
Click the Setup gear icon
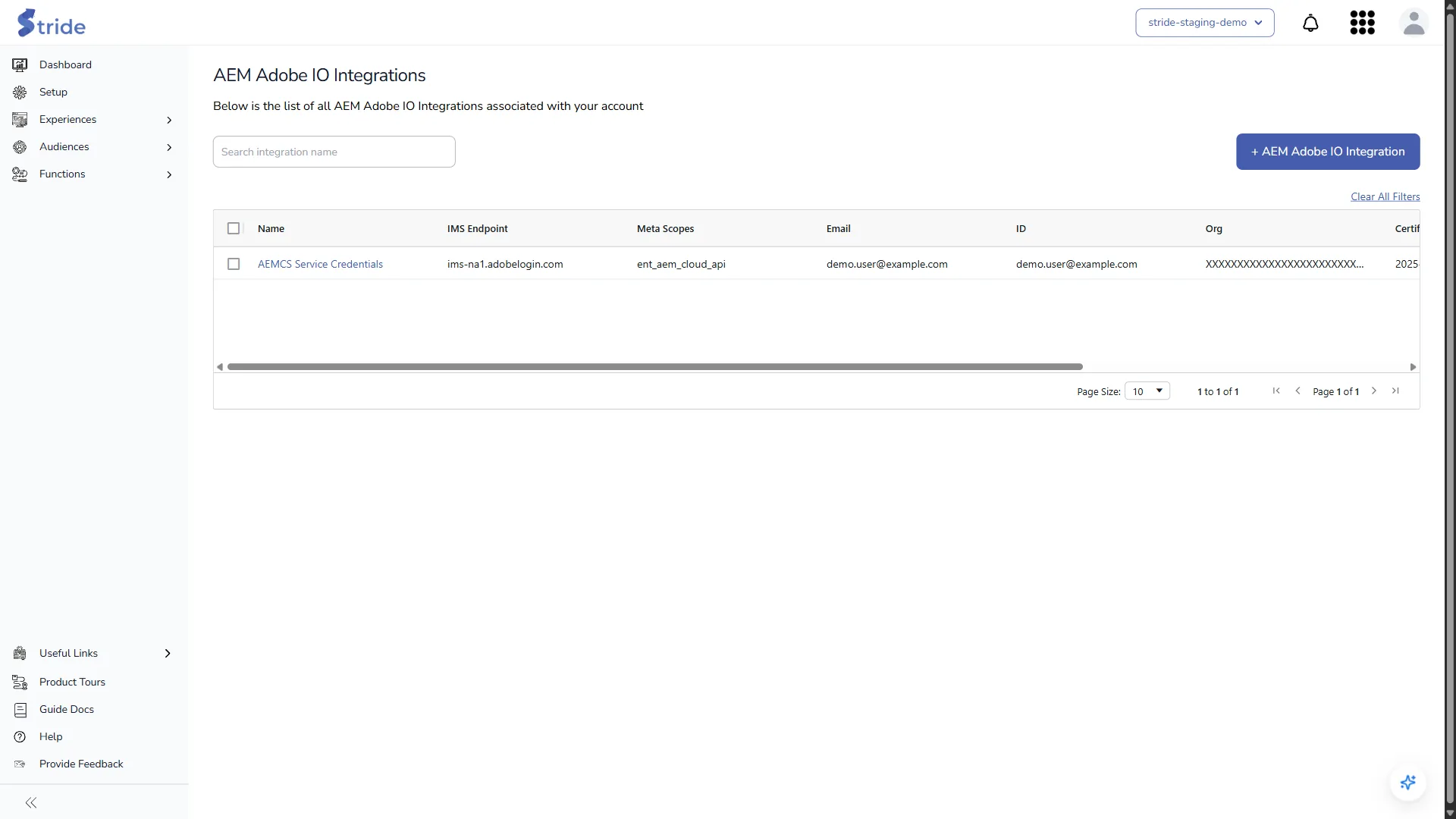[x=20, y=93]
